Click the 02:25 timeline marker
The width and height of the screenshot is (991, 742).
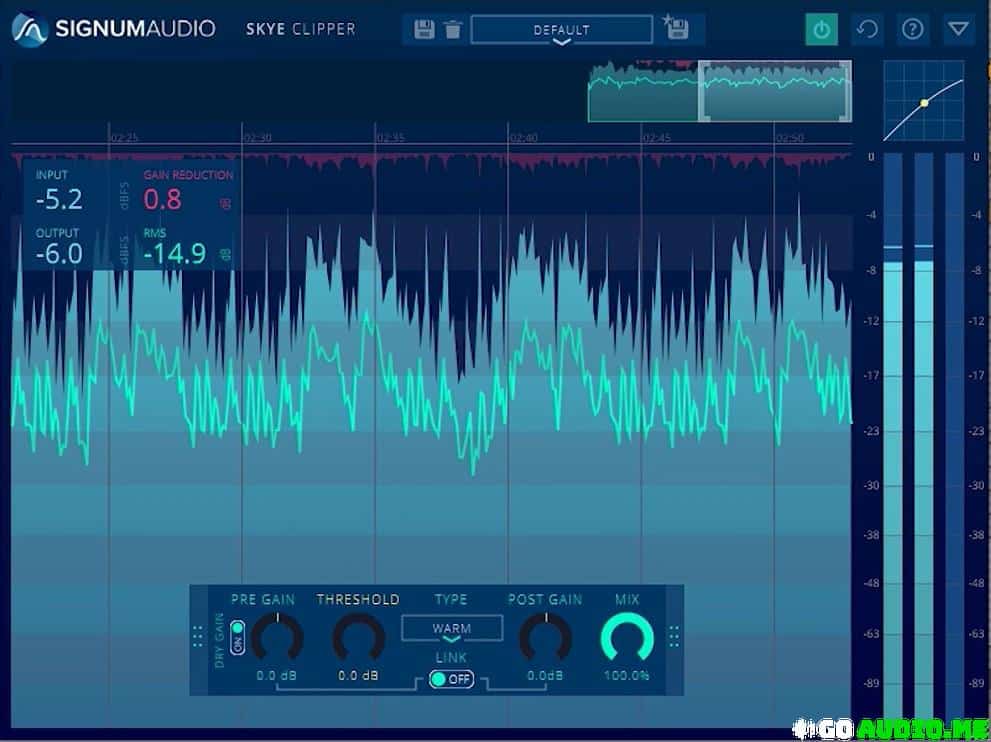coord(125,137)
